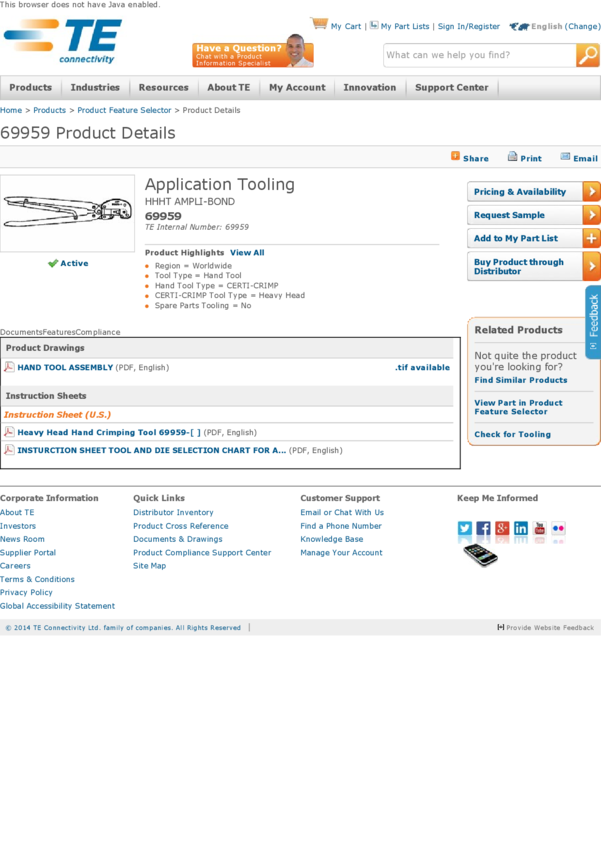Click the globe language icon
This screenshot has height=850, width=601.
tap(519, 26)
